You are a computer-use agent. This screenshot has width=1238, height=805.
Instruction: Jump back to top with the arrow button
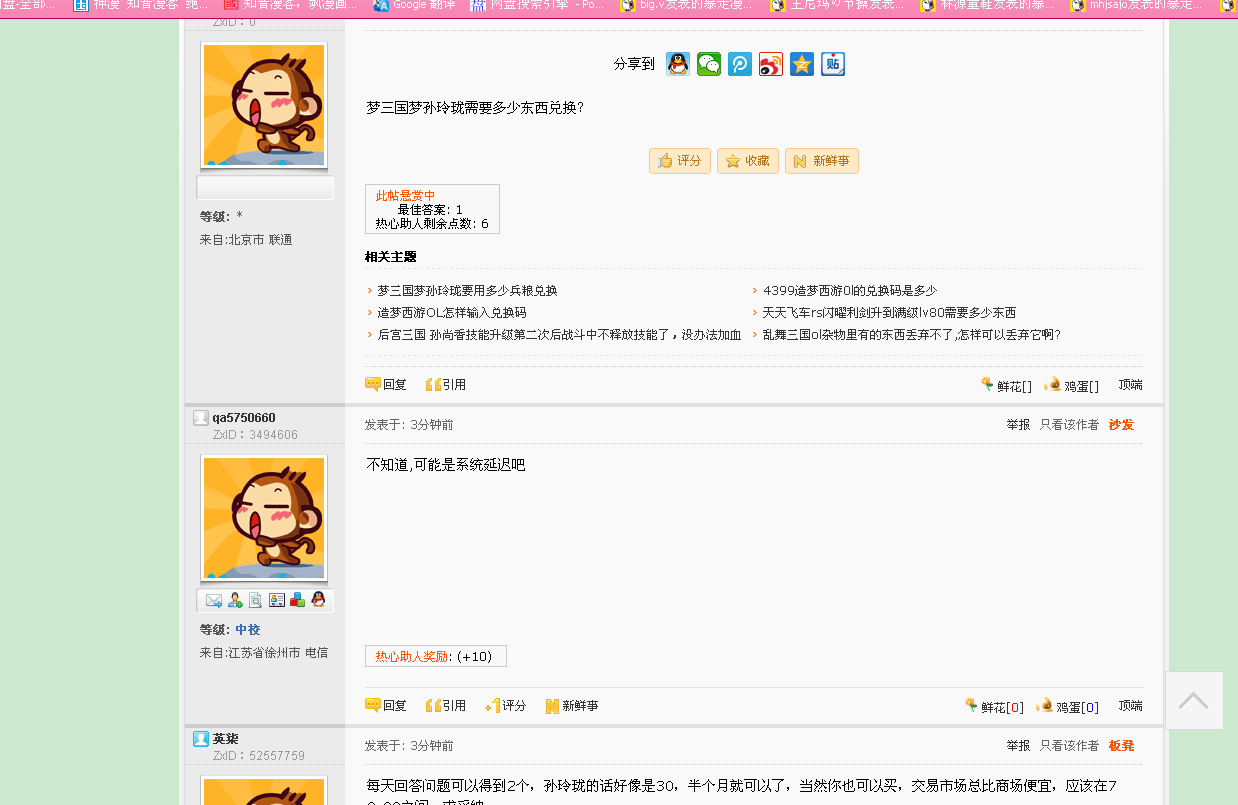[x=1194, y=700]
